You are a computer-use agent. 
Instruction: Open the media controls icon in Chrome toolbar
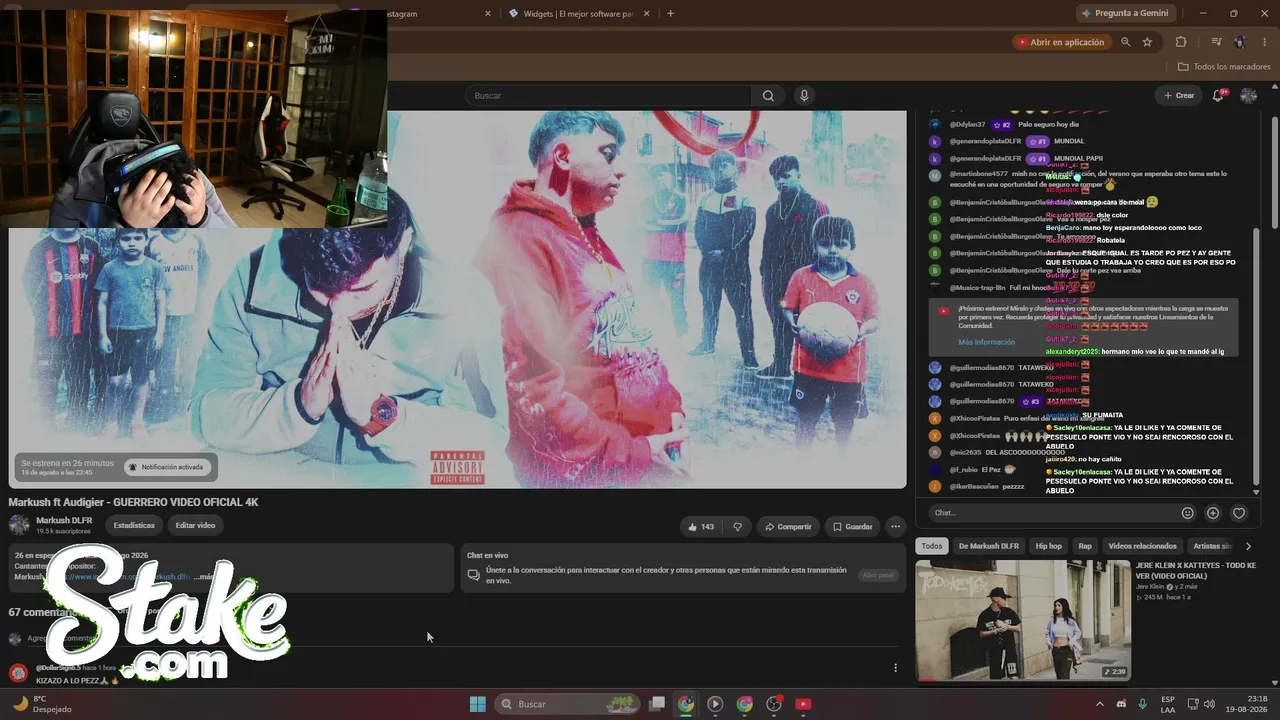point(1216,42)
